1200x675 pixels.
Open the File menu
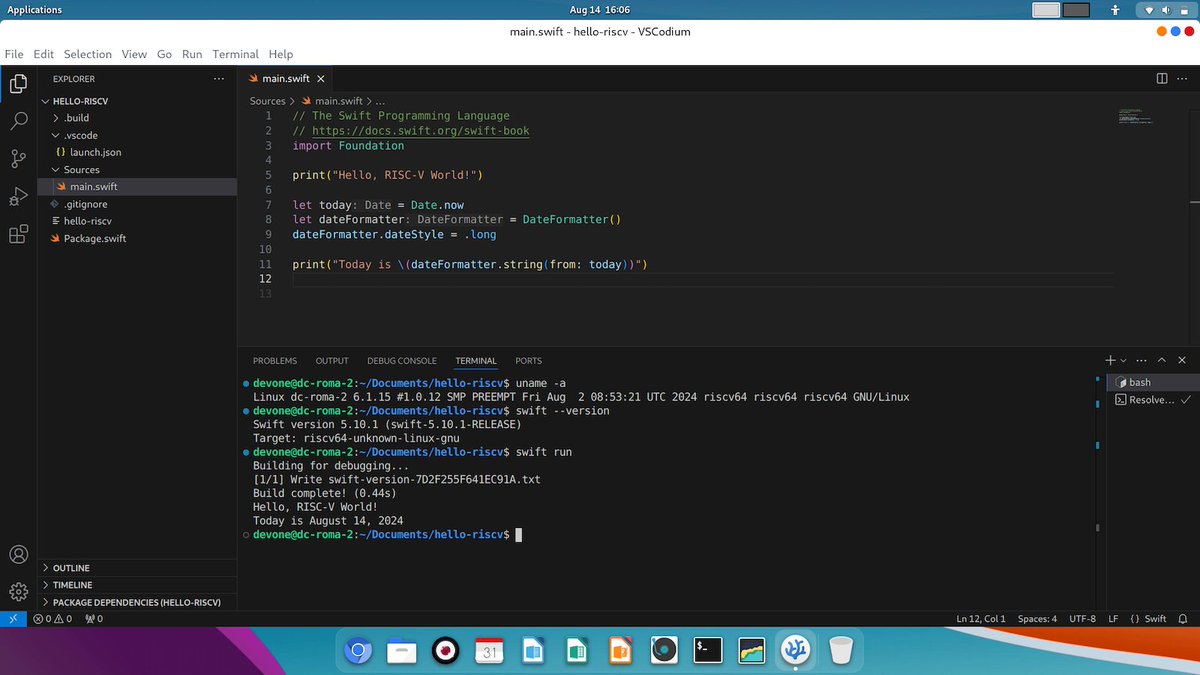15,54
